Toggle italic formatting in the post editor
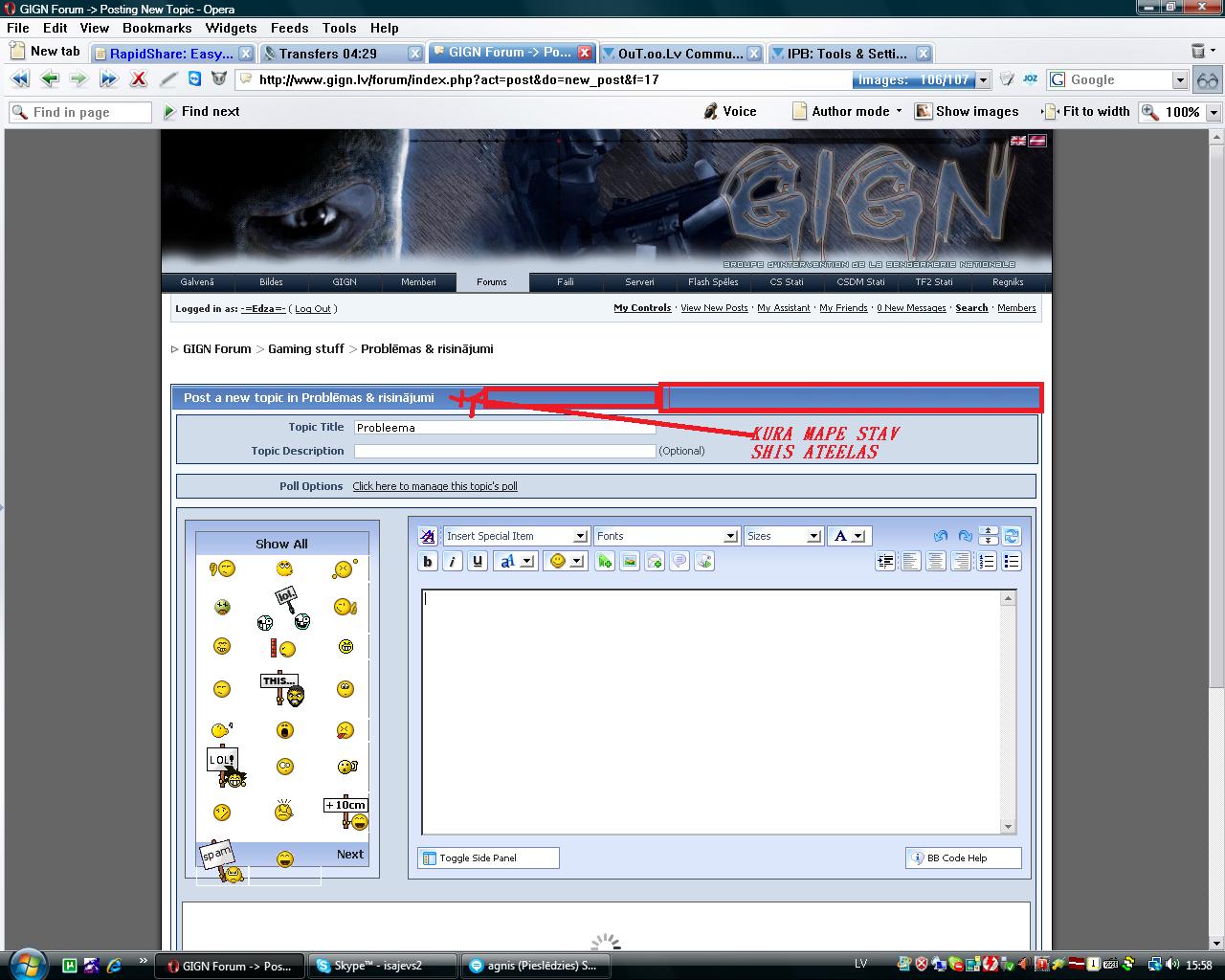Screen dimensions: 1225x980 (453, 562)
